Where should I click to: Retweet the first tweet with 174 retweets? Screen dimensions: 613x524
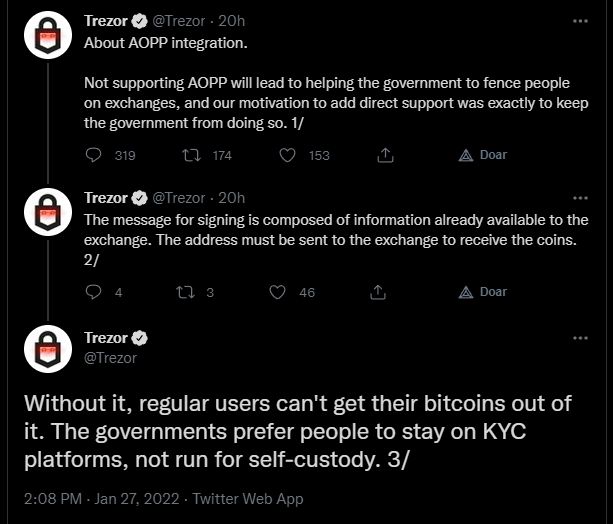pyautogui.click(x=192, y=155)
